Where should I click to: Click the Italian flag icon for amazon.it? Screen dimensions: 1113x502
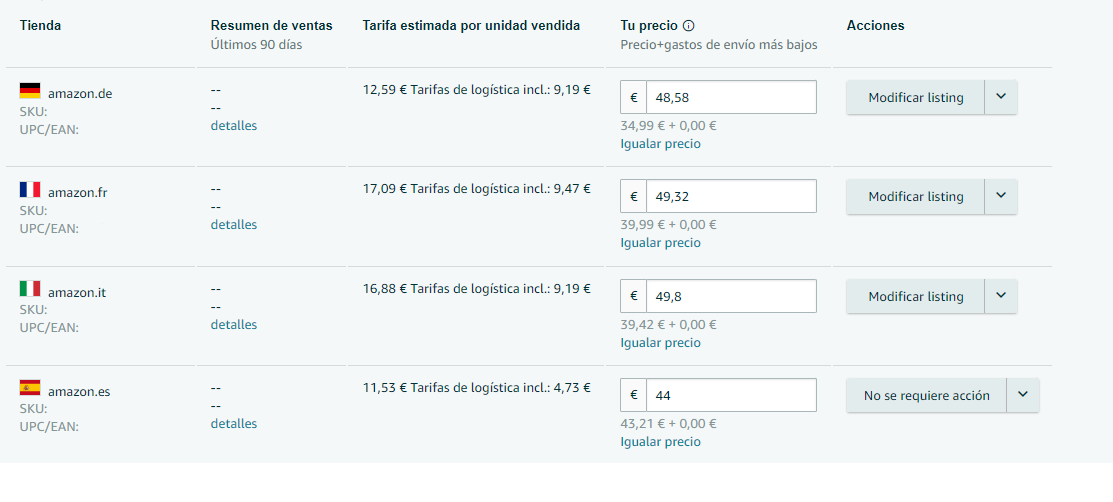click(x=29, y=288)
